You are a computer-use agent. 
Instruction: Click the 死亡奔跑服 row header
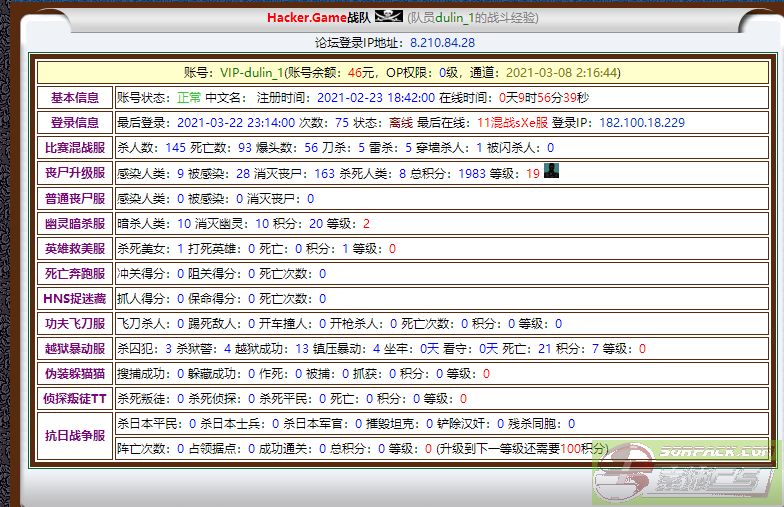click(75, 273)
